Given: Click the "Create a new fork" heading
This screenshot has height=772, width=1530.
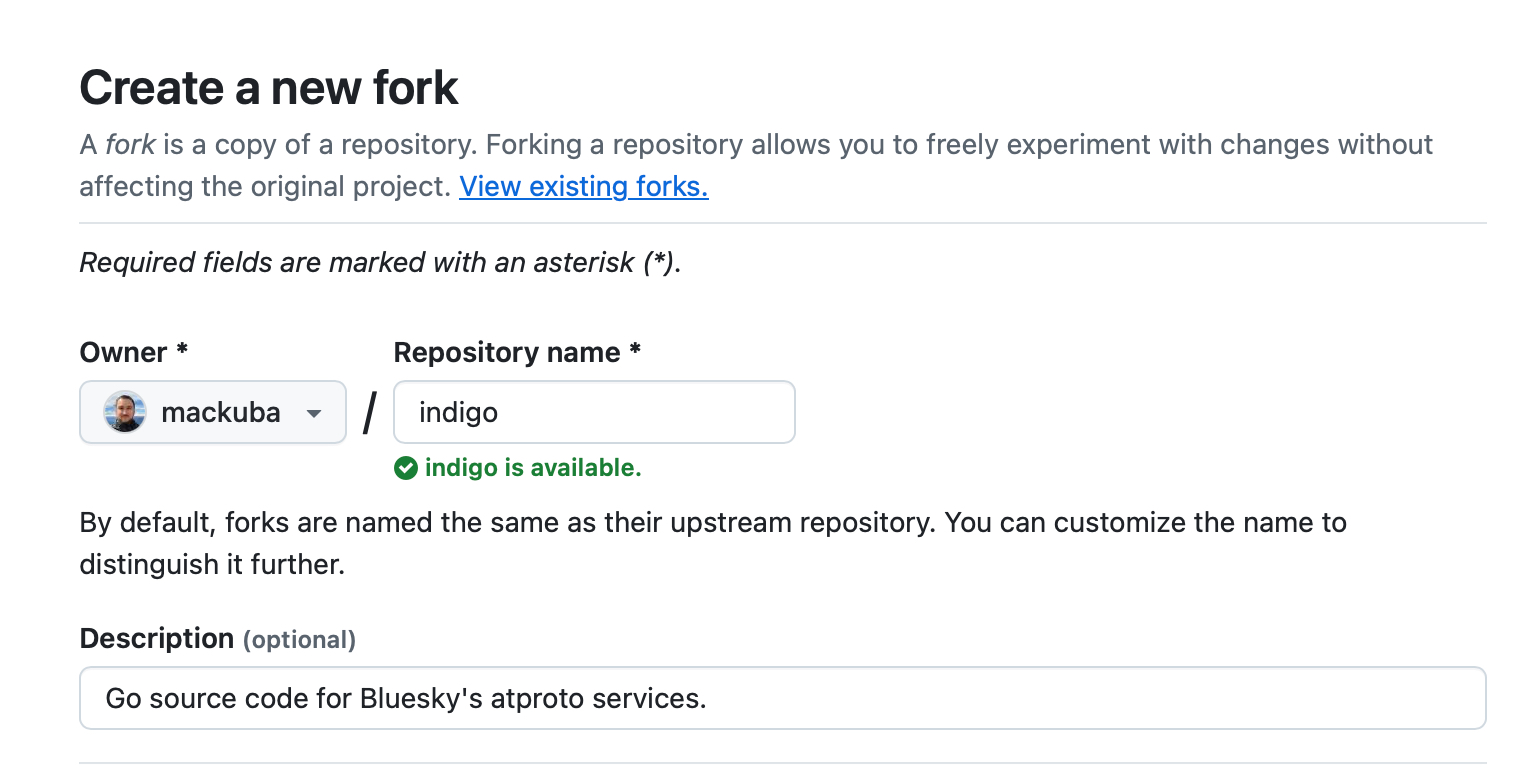Looking at the screenshot, I should (269, 88).
